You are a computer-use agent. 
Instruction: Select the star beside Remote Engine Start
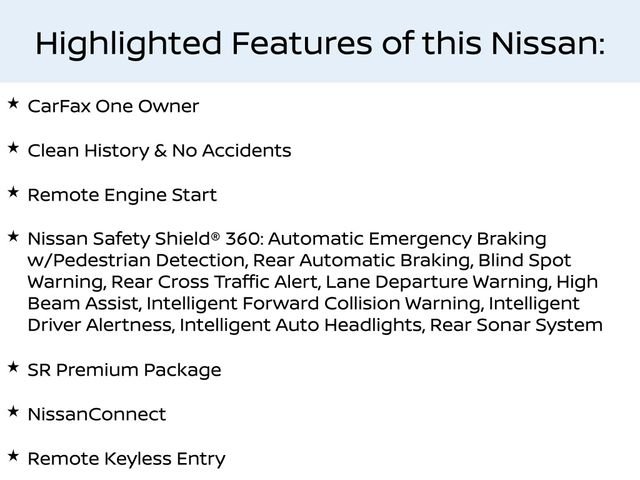13,191
